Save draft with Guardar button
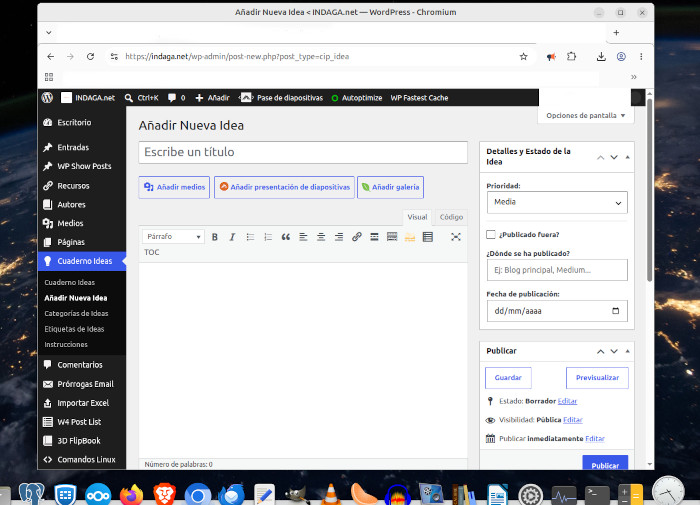The image size is (700, 505). point(508,378)
